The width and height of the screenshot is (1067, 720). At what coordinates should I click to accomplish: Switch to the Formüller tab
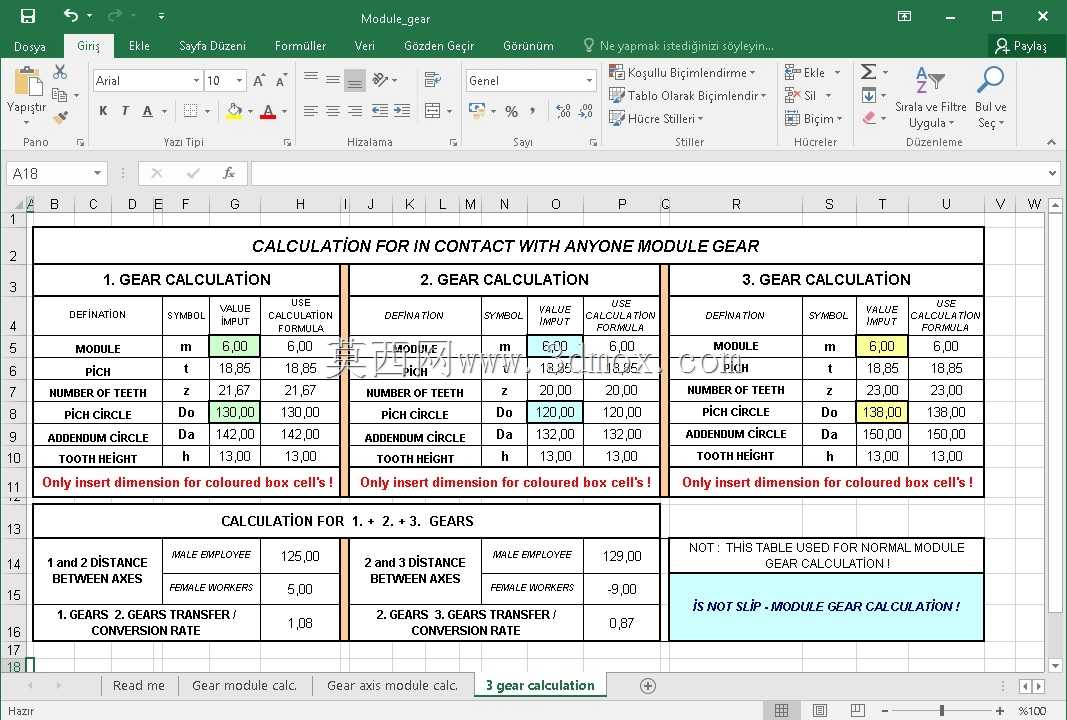tap(300, 46)
